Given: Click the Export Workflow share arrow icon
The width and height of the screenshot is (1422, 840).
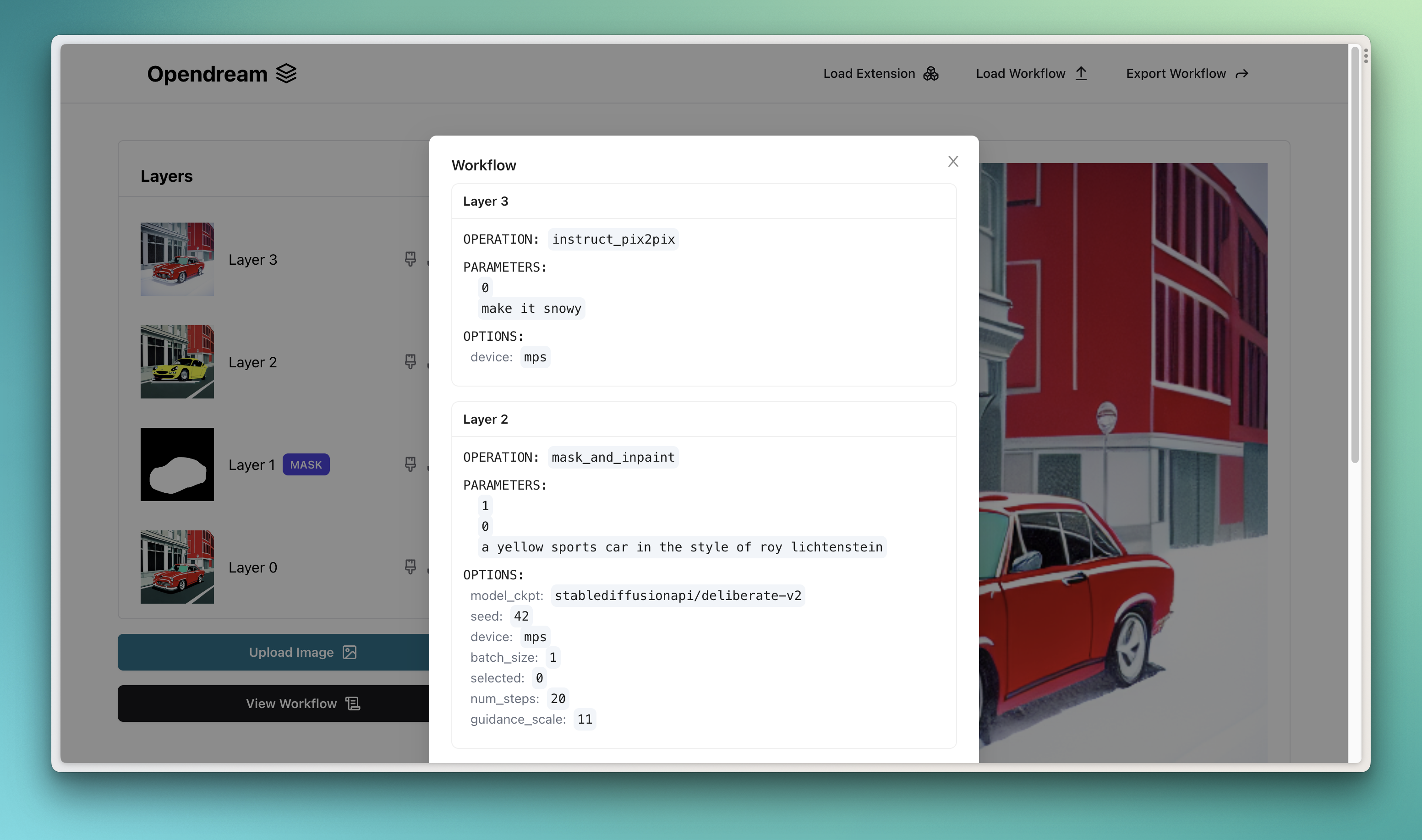Looking at the screenshot, I should (1242, 74).
